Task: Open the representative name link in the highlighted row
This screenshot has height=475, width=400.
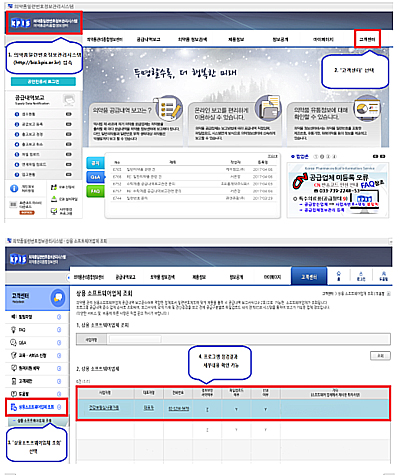Action: 149,408
